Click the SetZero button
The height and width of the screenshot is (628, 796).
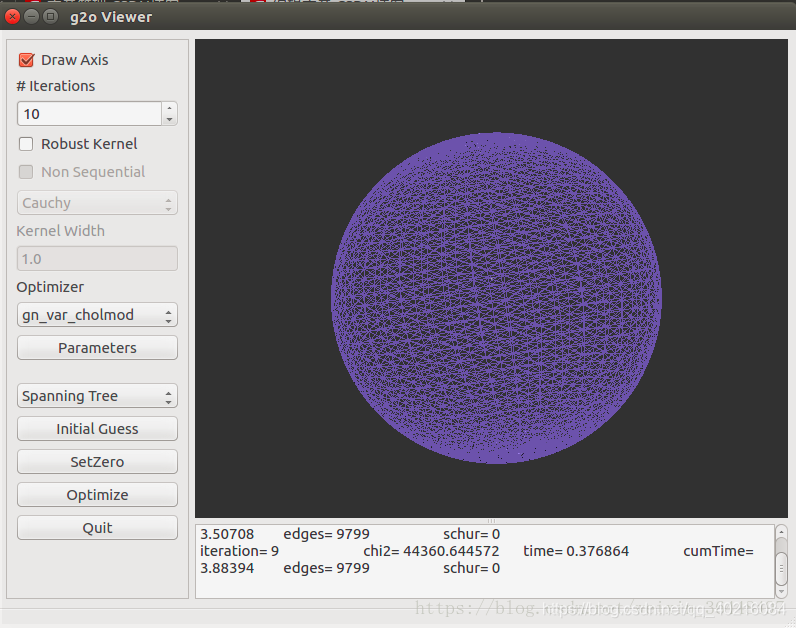tap(97, 462)
